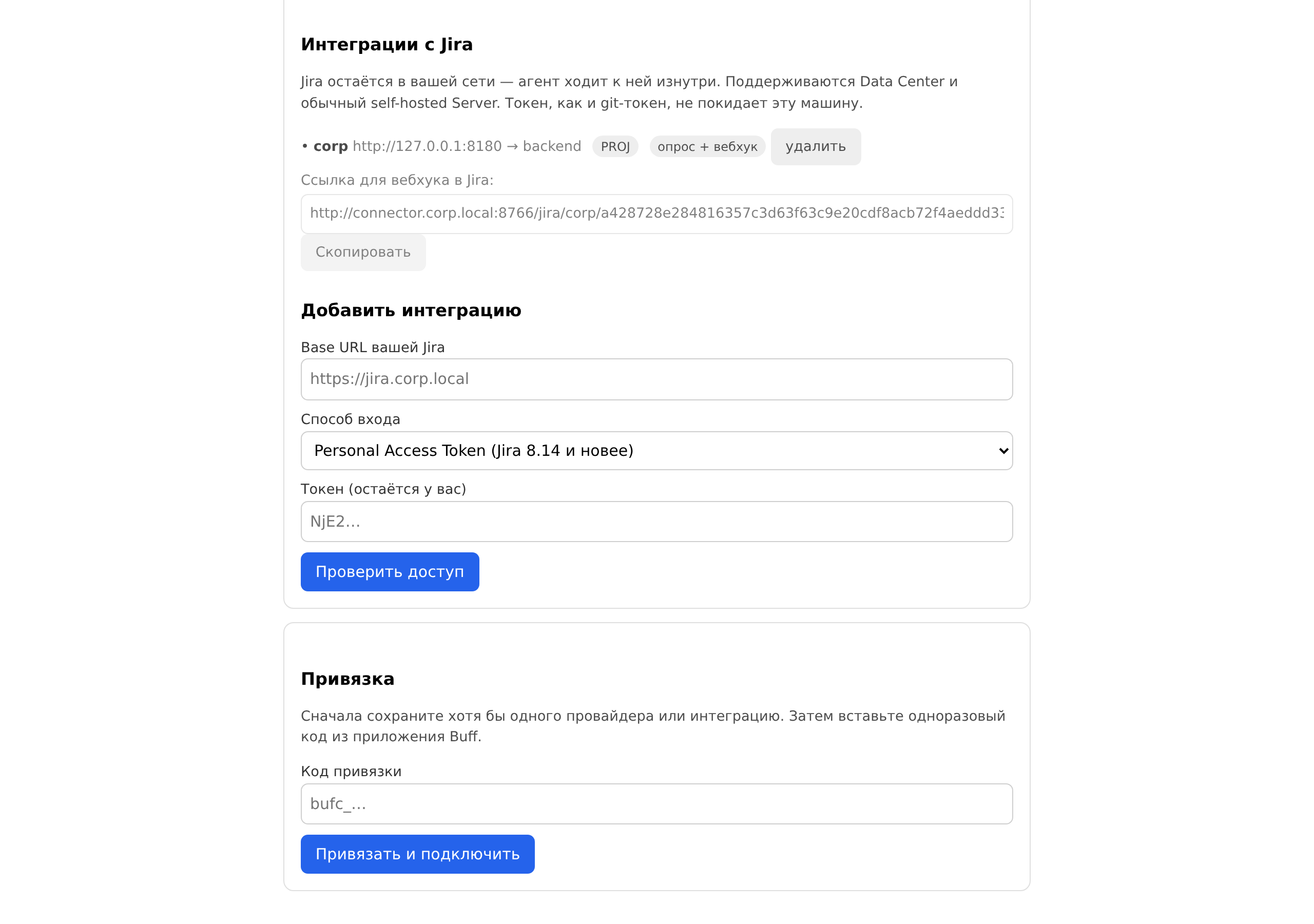Click the Токен (остаётся у вас) label

383,489
